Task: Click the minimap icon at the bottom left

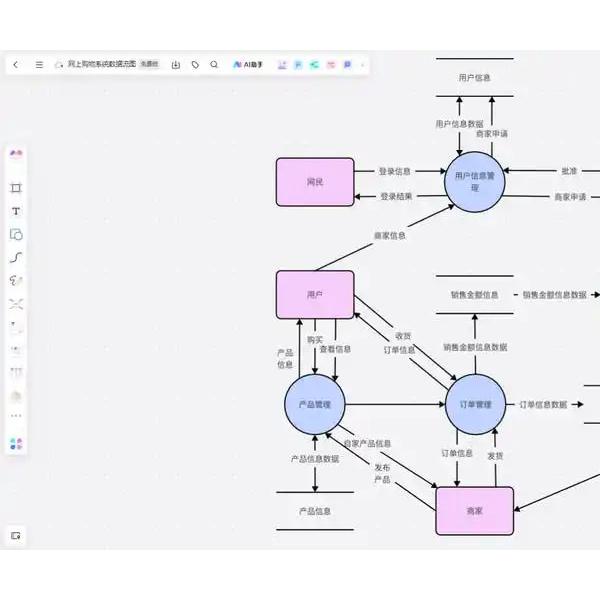Action: click(x=16, y=536)
